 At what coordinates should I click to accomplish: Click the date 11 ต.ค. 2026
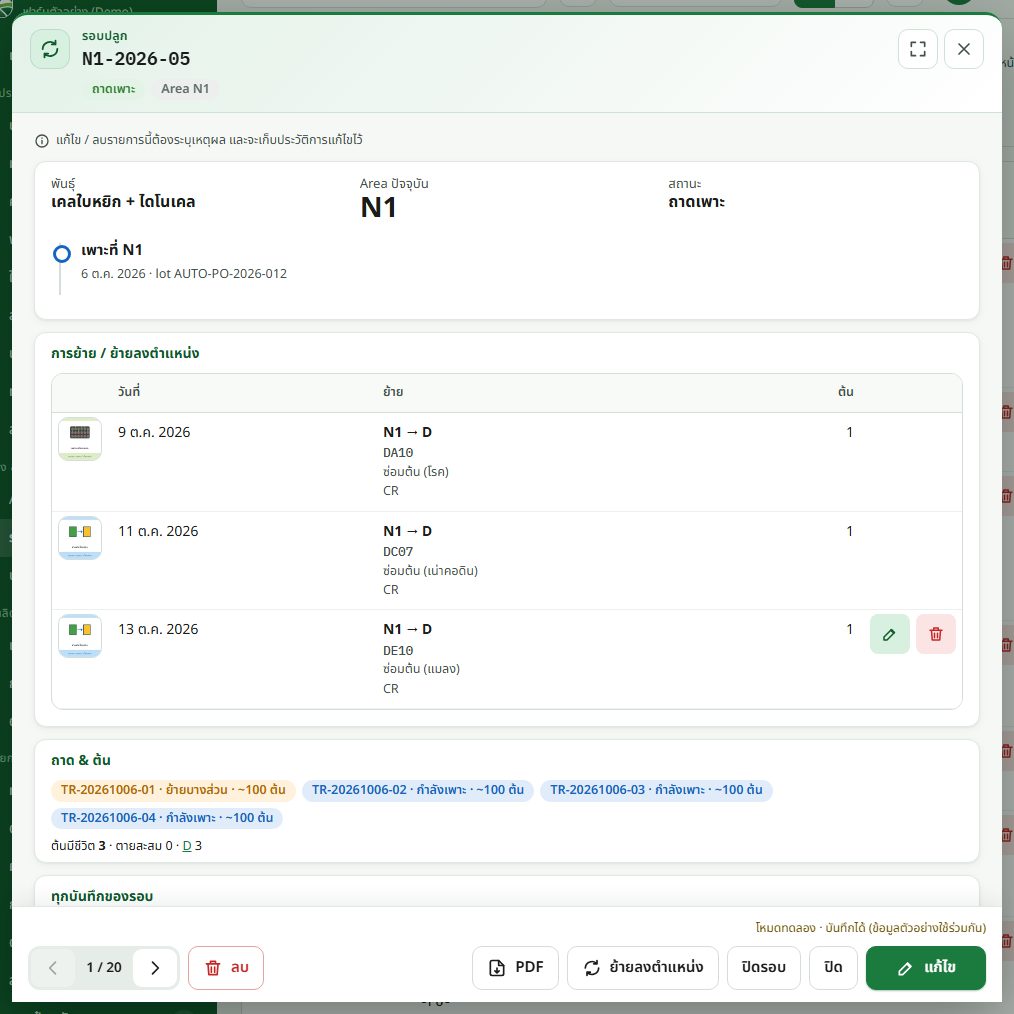[158, 532]
